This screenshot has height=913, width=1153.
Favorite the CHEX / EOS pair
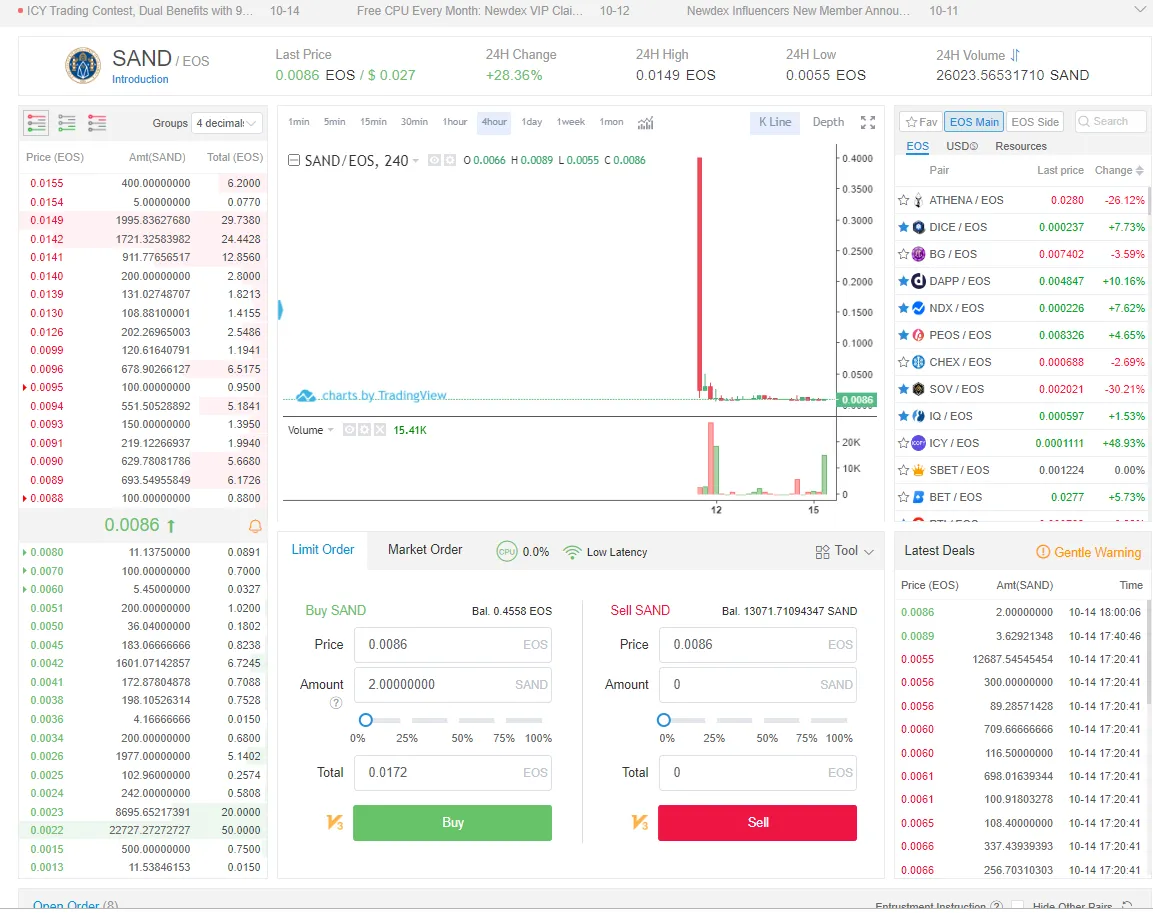point(904,362)
